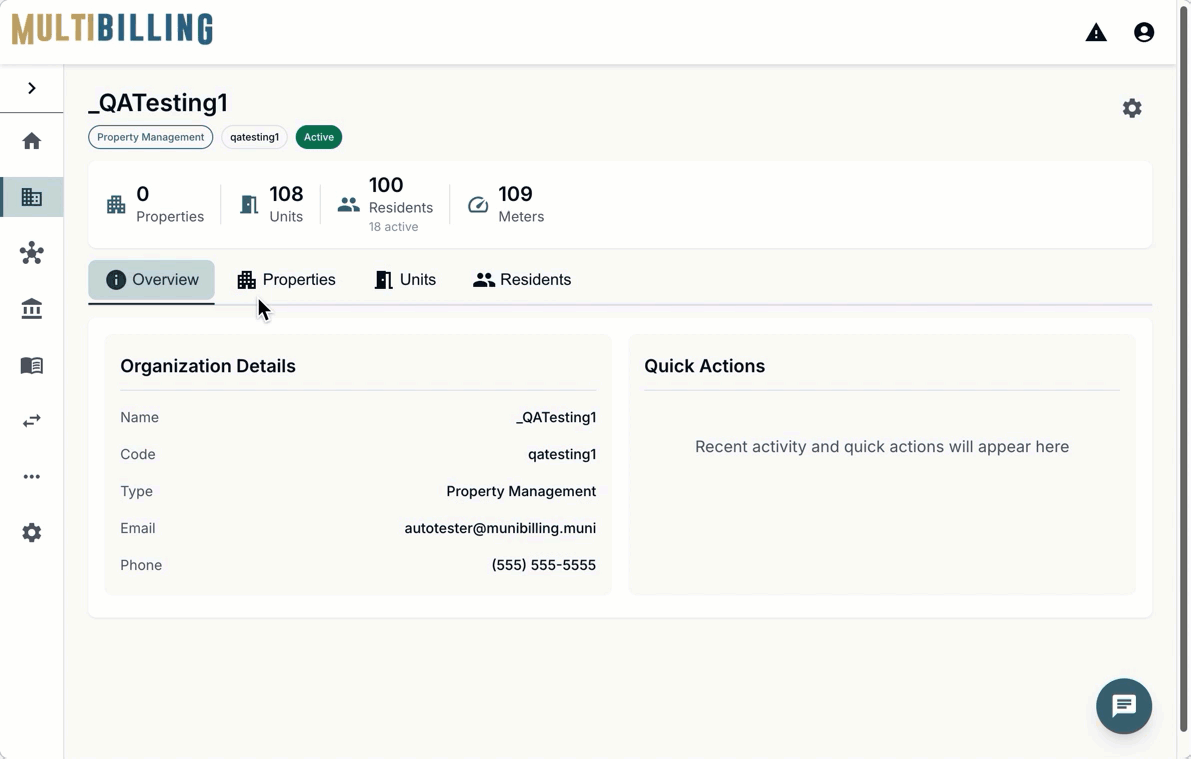Click the organization settings gear icon
The height and width of the screenshot is (759, 1191).
(x=1132, y=108)
